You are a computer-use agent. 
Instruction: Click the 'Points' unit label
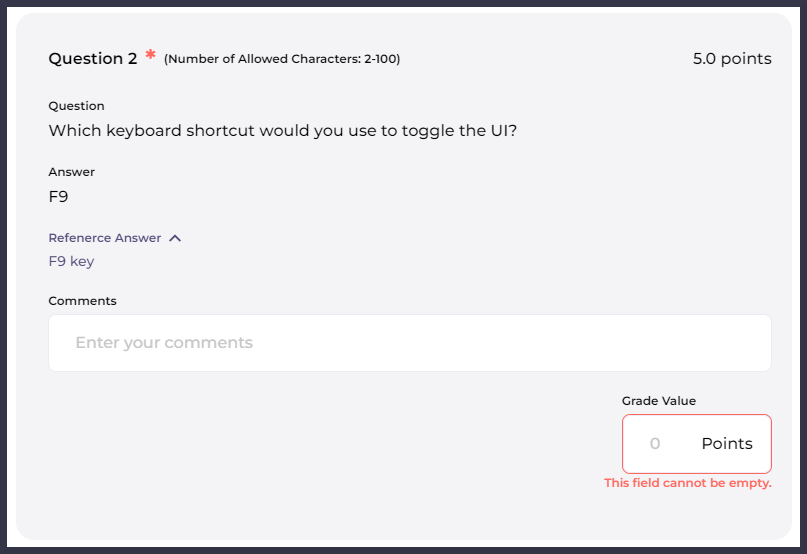pyautogui.click(x=727, y=443)
